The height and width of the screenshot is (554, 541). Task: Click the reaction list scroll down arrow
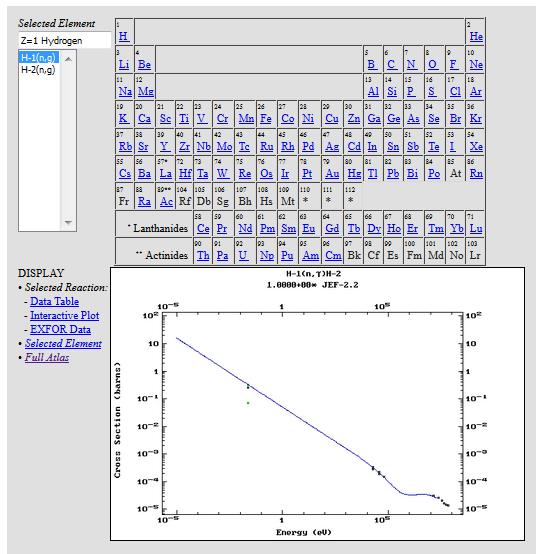tap(69, 223)
